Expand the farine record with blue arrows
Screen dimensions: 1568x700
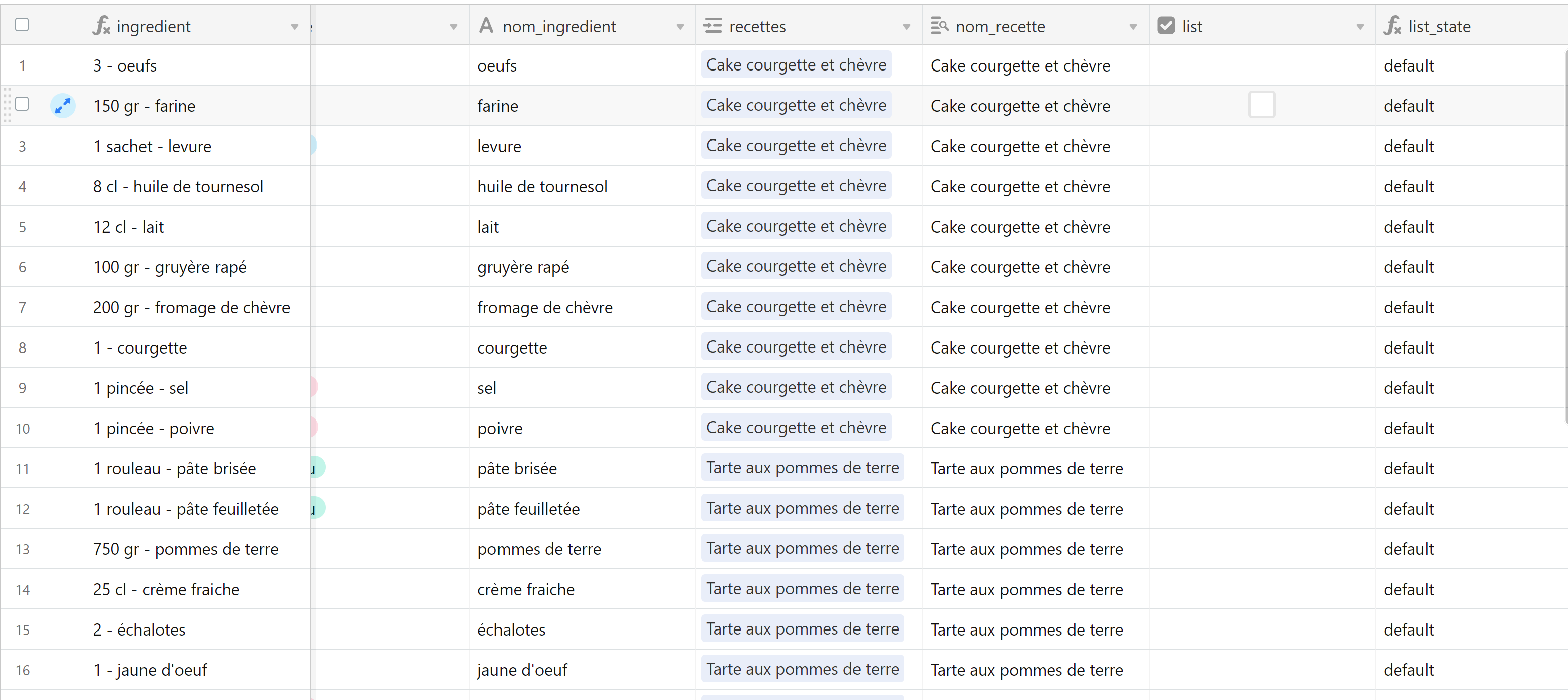pos(63,106)
